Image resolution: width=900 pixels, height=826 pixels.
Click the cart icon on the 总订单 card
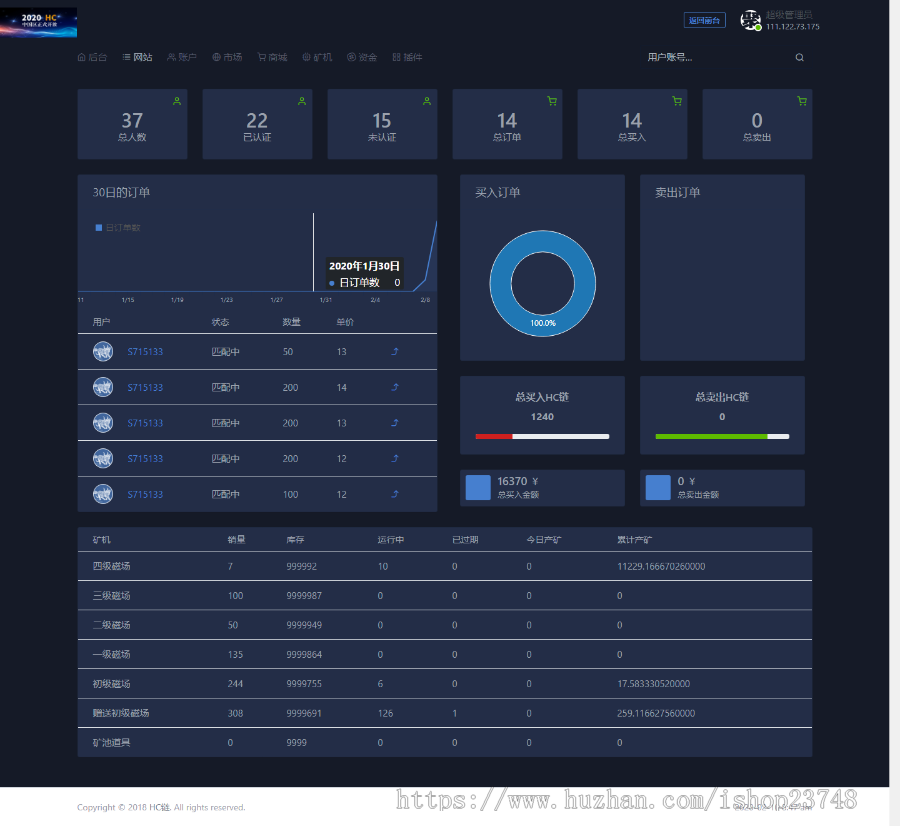552,101
